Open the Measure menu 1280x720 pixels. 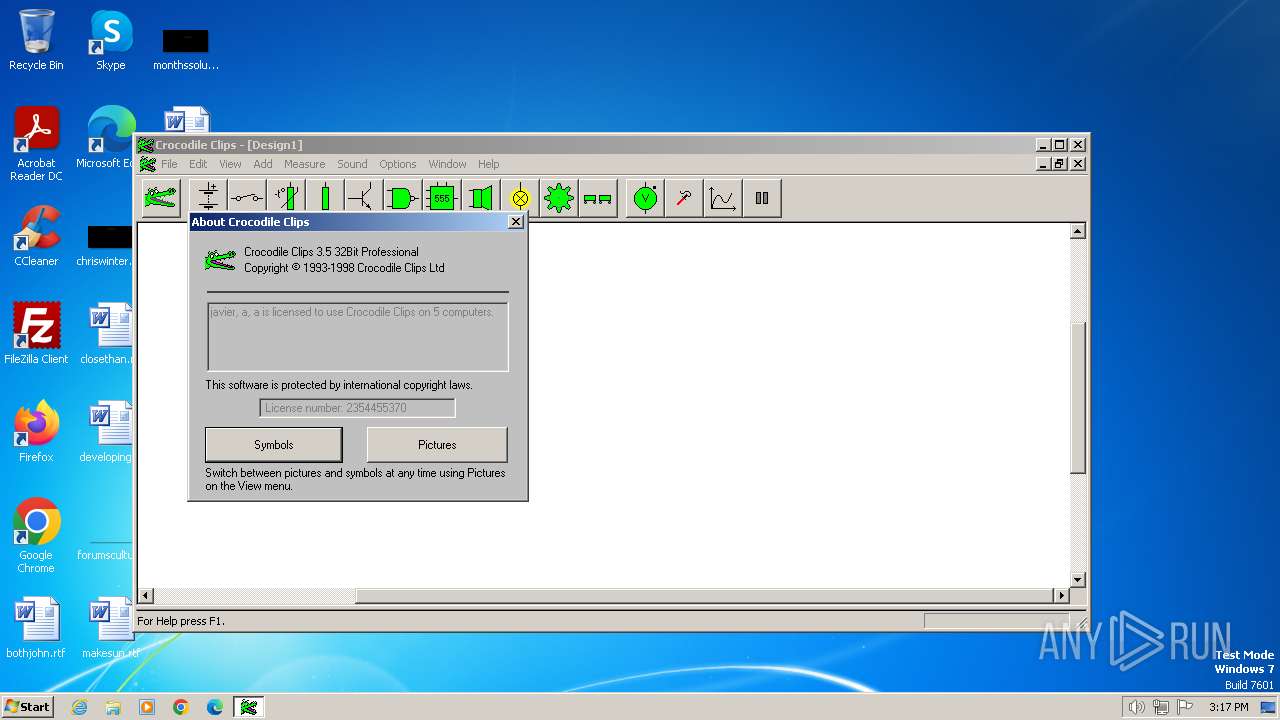304,164
